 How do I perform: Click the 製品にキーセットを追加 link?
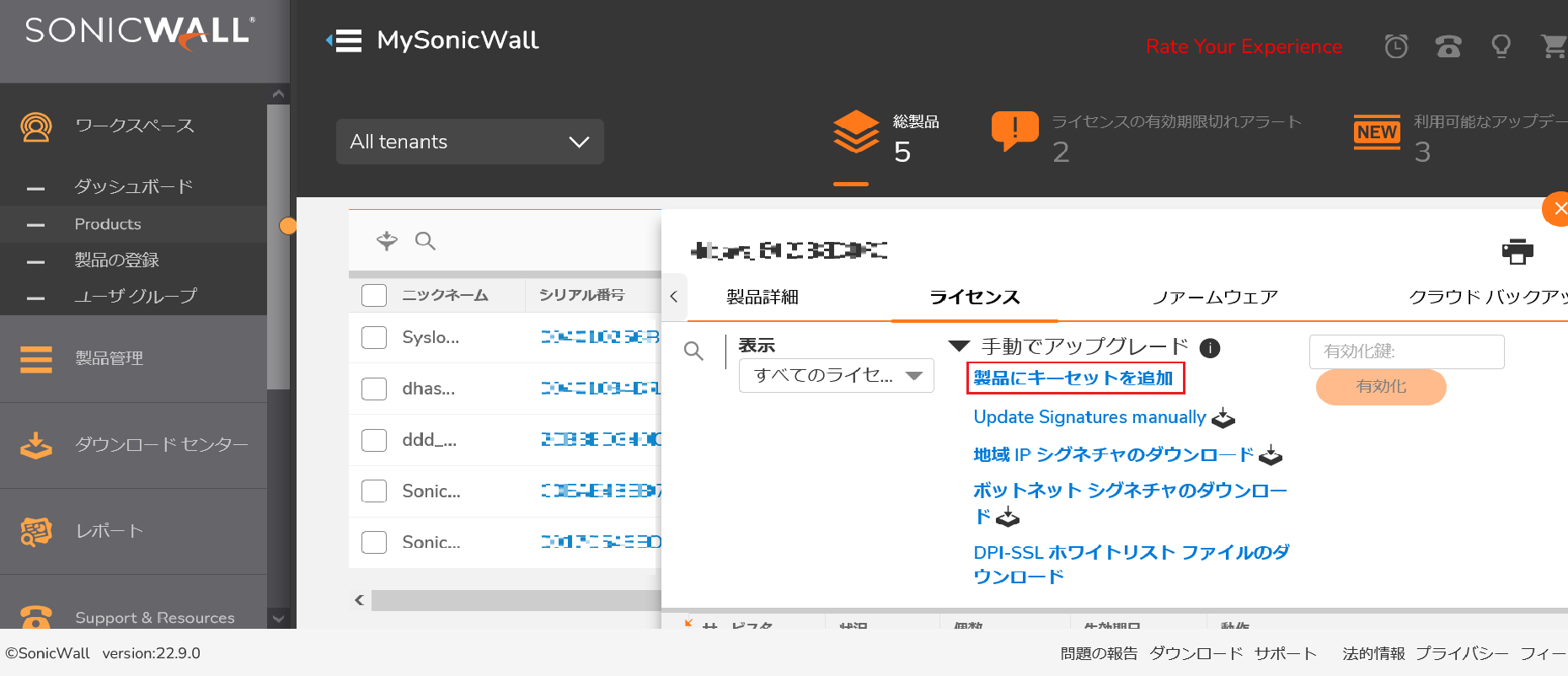[1073, 378]
